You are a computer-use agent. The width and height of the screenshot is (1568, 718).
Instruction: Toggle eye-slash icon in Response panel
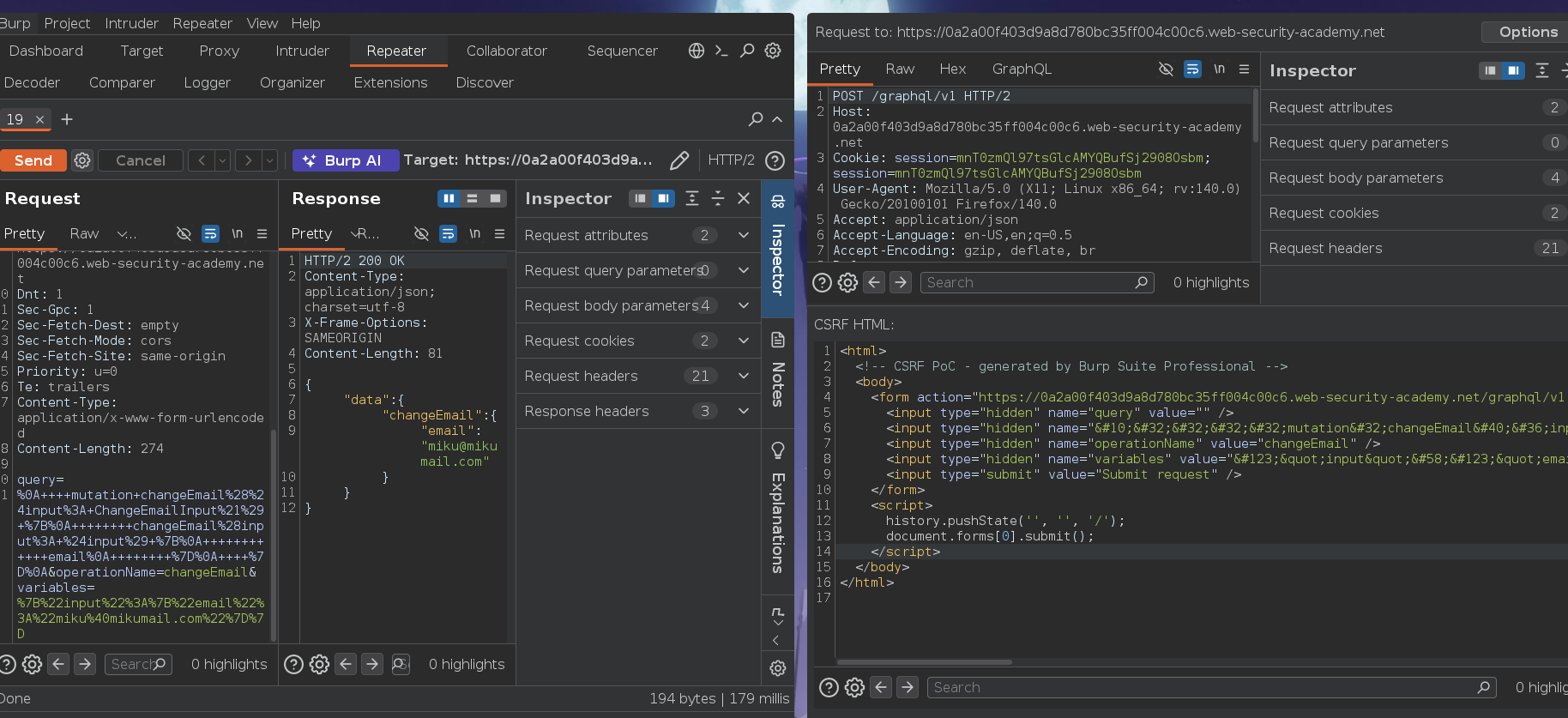click(x=421, y=233)
